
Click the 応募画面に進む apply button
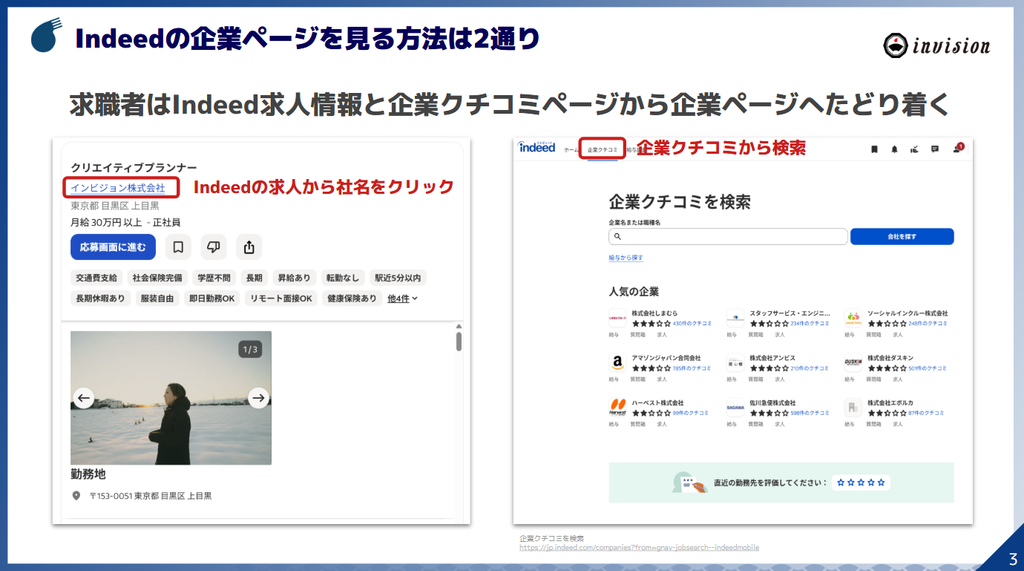(x=113, y=247)
